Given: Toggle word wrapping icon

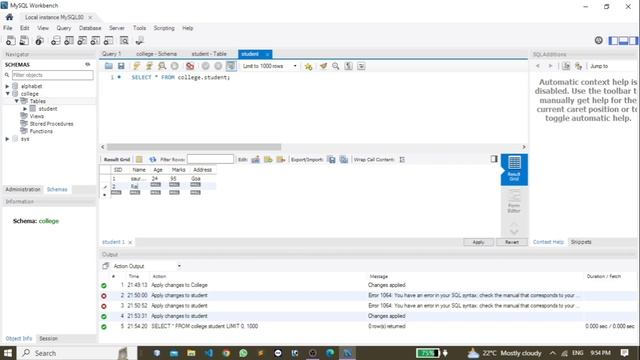Looking at the screenshot, I should [361, 66].
